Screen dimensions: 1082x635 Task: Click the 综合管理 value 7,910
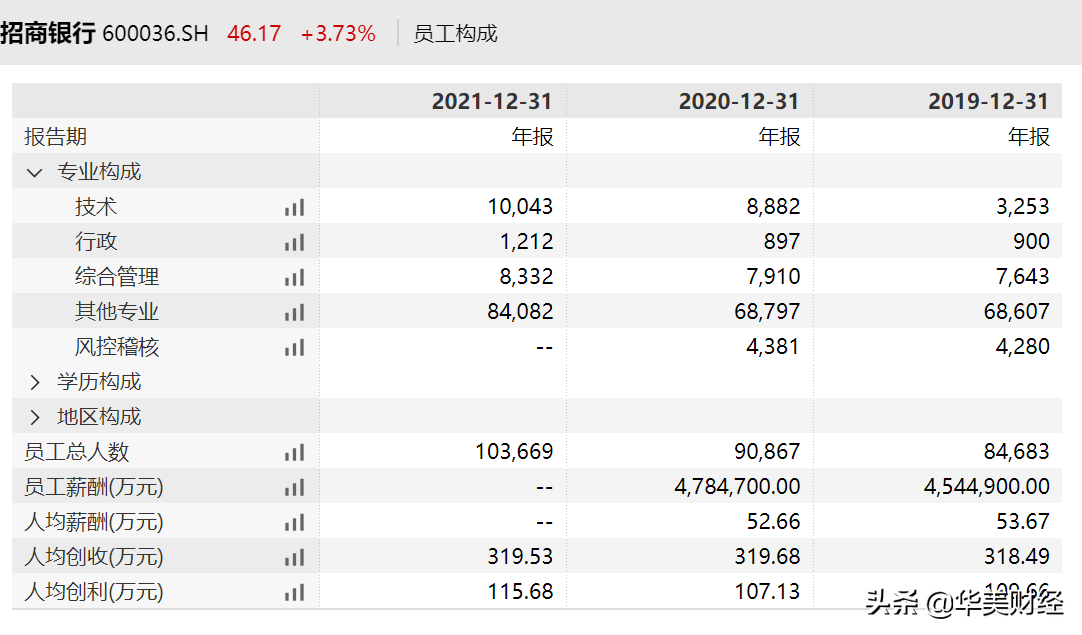coord(773,277)
